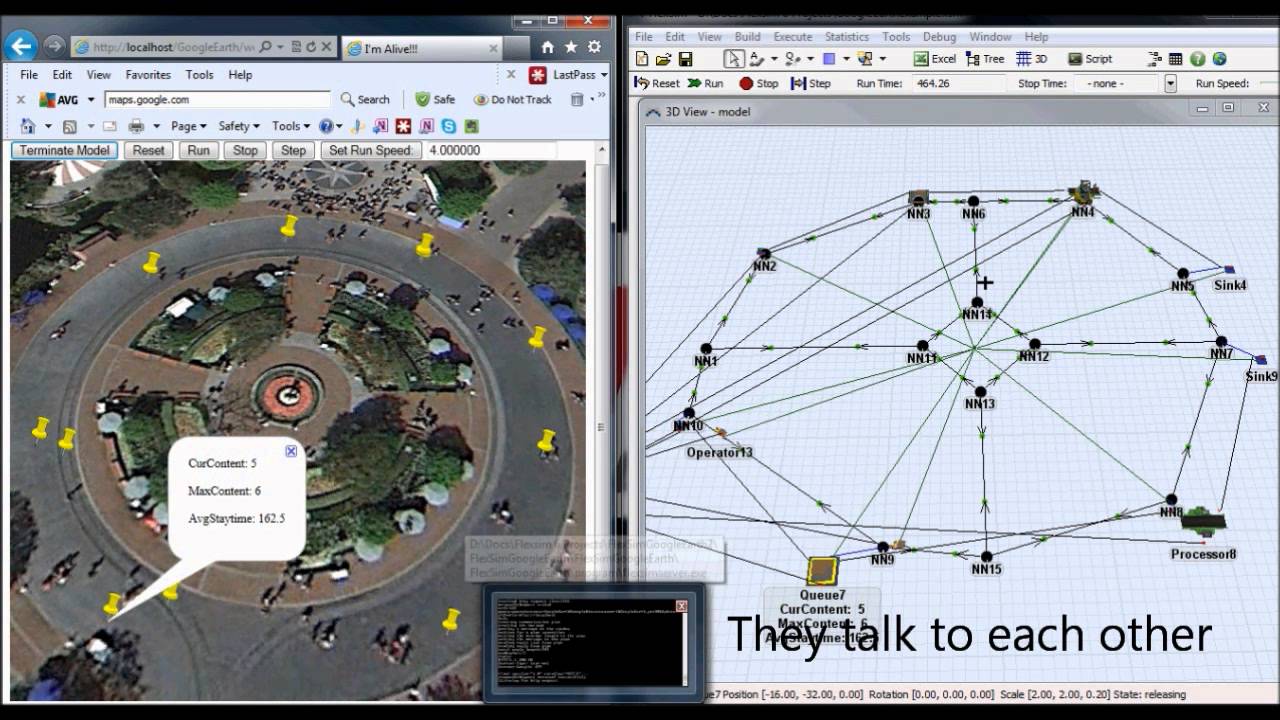Click the New Model icon in FlexSim toolbar
The height and width of the screenshot is (720, 1280).
click(642, 59)
